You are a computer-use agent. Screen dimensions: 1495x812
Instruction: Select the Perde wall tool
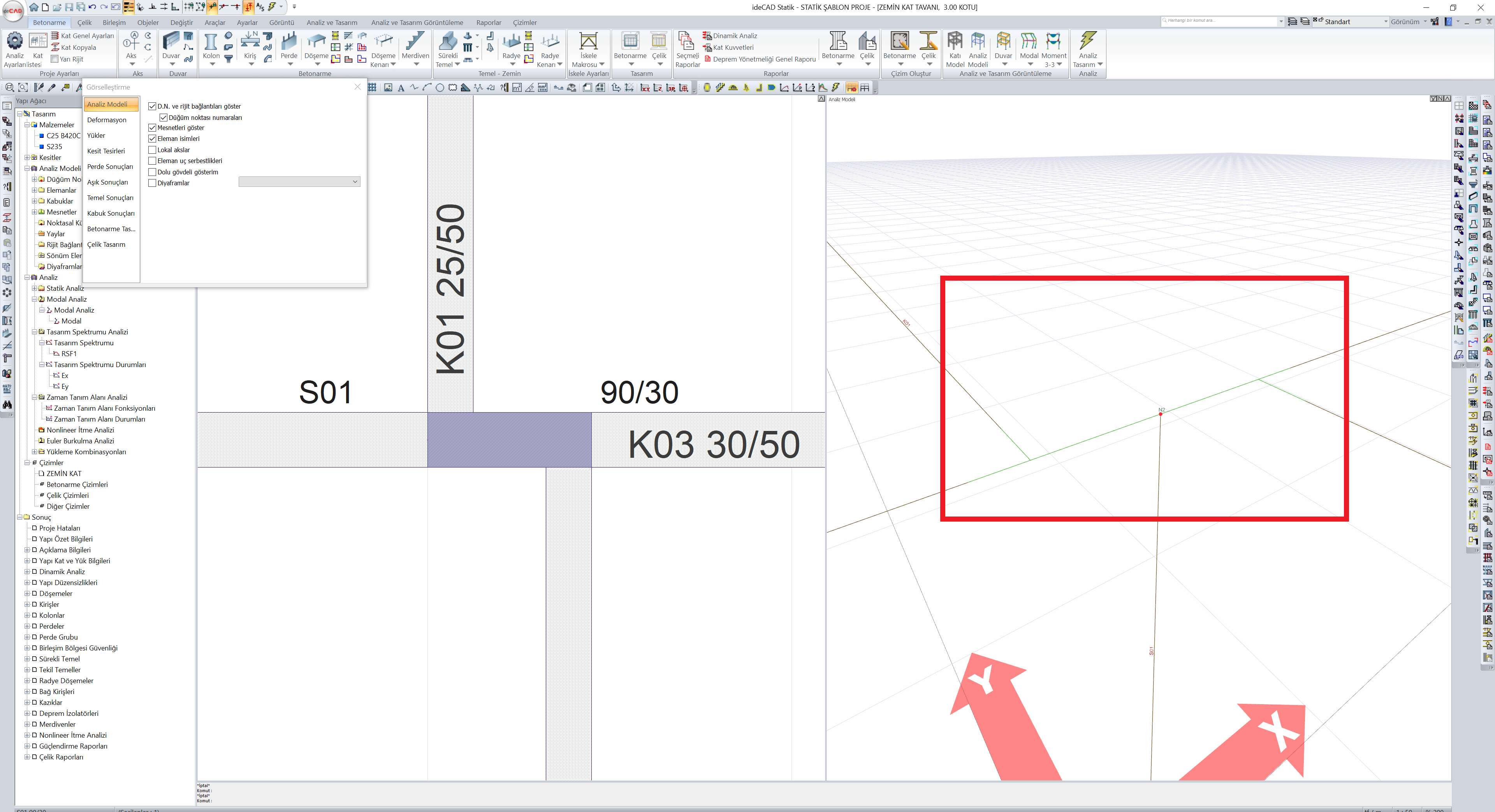pyautogui.click(x=288, y=49)
